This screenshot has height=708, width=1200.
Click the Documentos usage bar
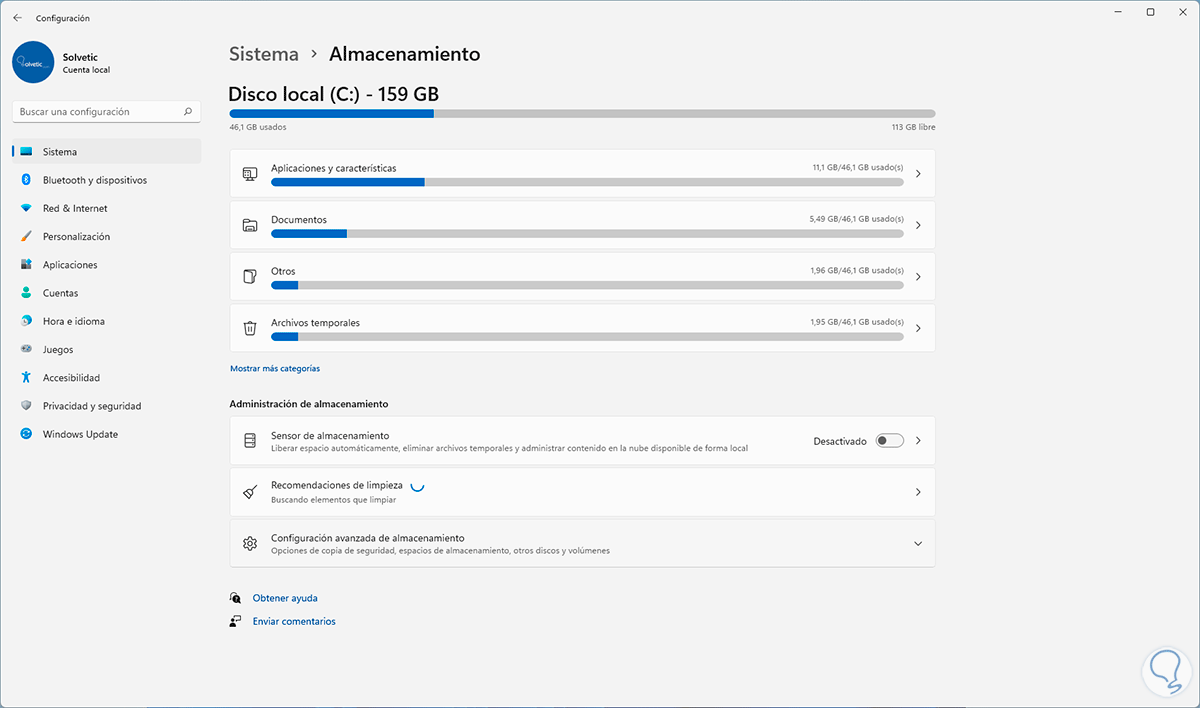coord(587,233)
